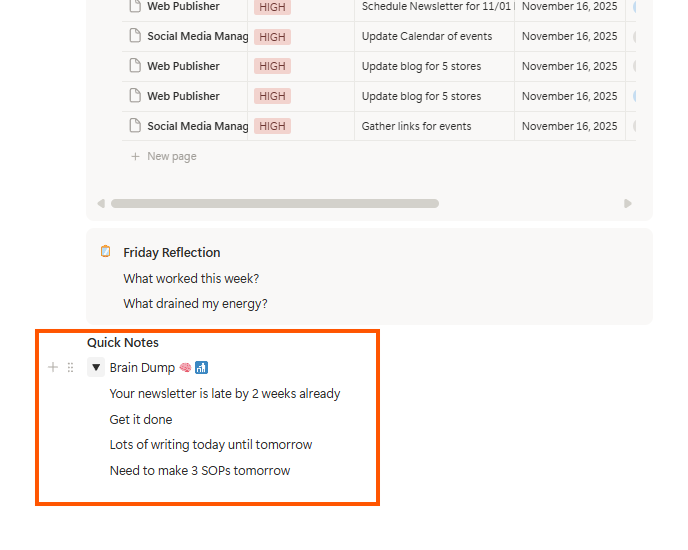Viewport: 688px width, 550px height.
Task: Click the Quick Notes heading
Action: [x=123, y=343]
